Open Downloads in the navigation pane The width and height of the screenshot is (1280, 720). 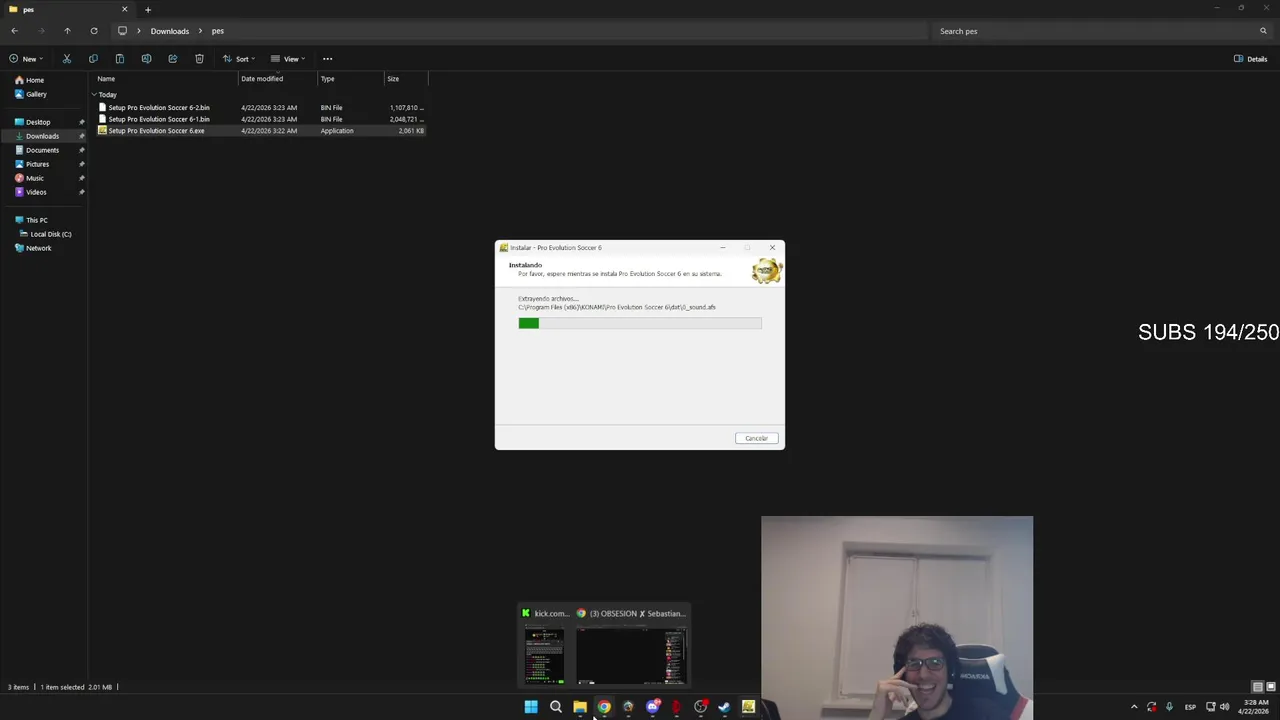pyautogui.click(x=42, y=136)
